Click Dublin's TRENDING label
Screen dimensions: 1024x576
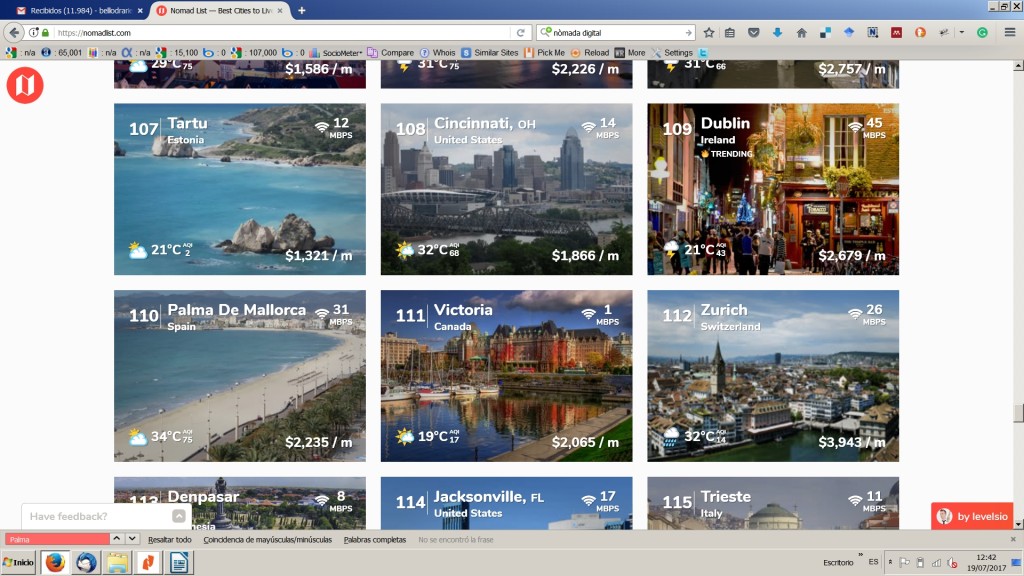point(726,154)
